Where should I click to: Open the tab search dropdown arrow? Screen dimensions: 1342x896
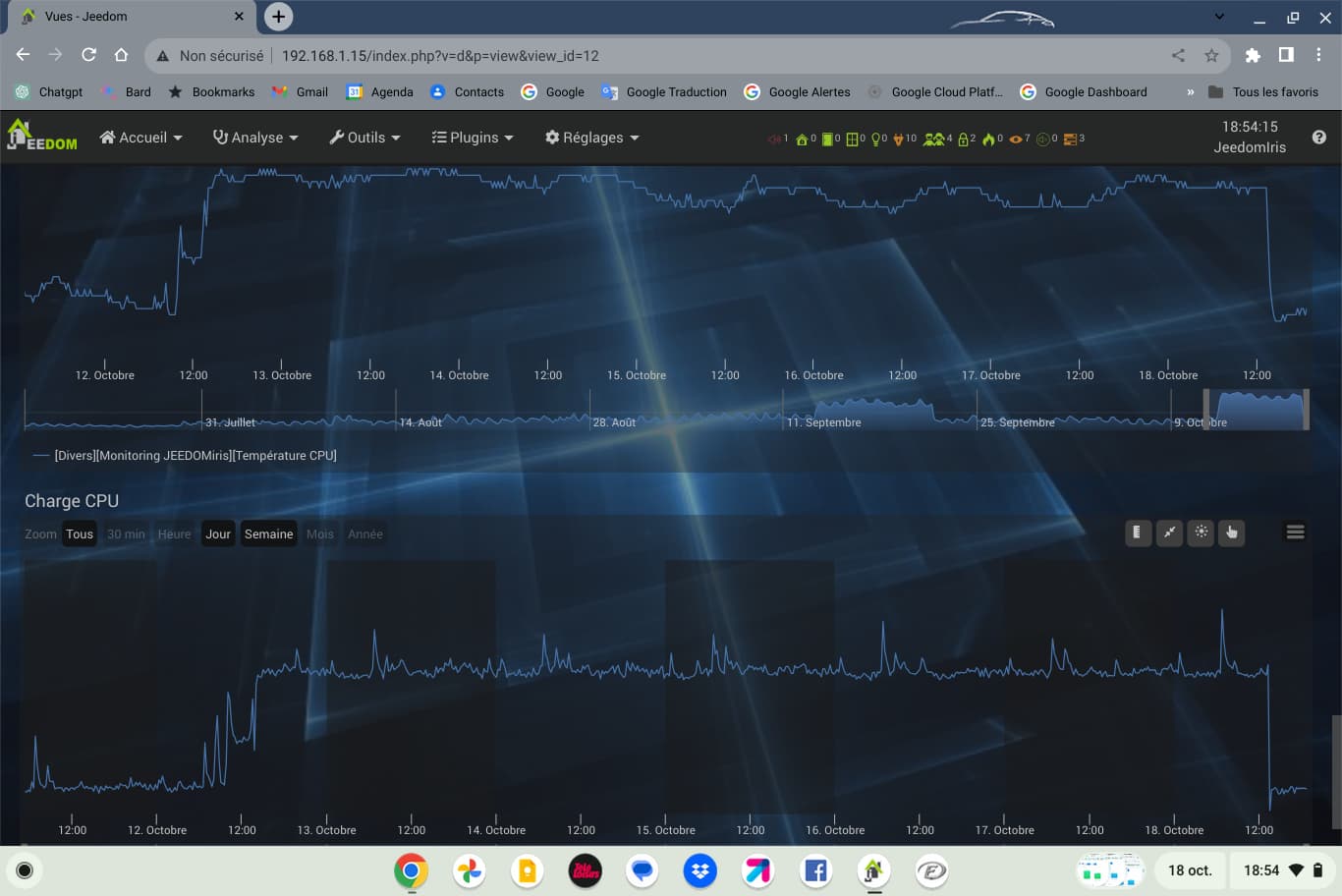[1219, 17]
